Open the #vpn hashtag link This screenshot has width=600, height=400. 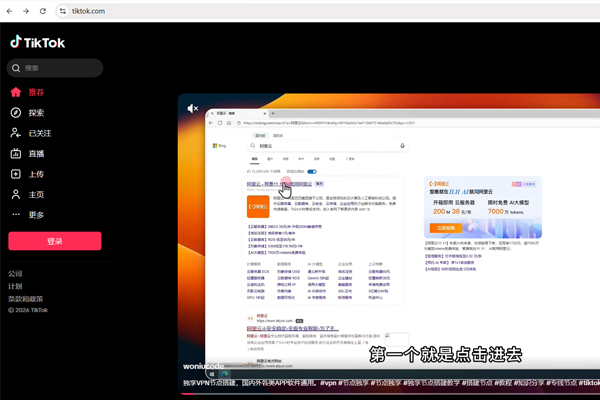pos(328,383)
